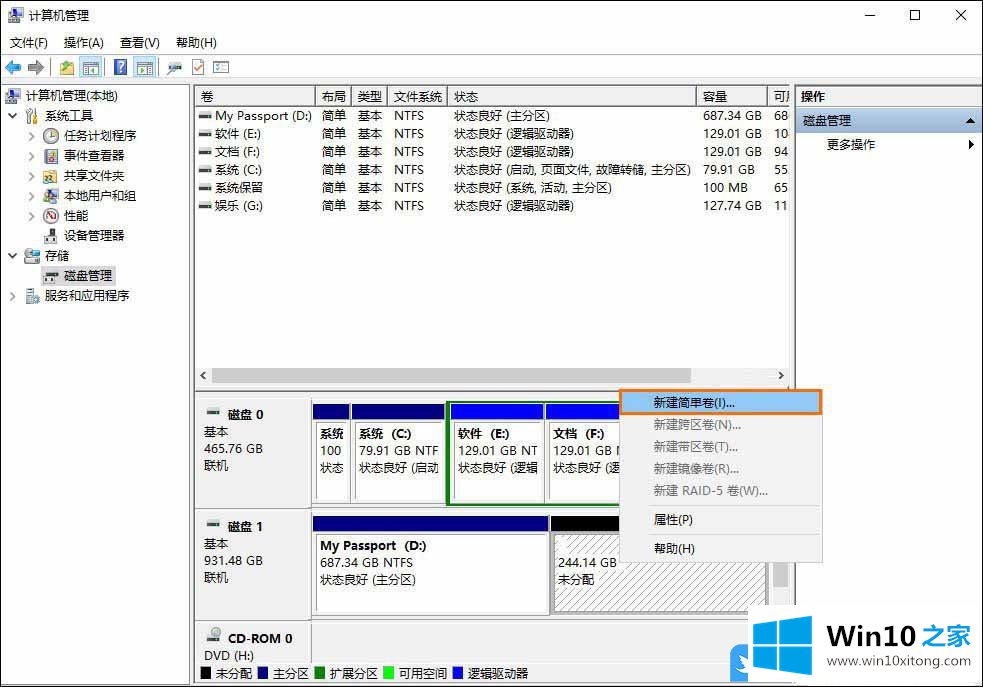Expand the 服务和应用程序 node

(13, 296)
